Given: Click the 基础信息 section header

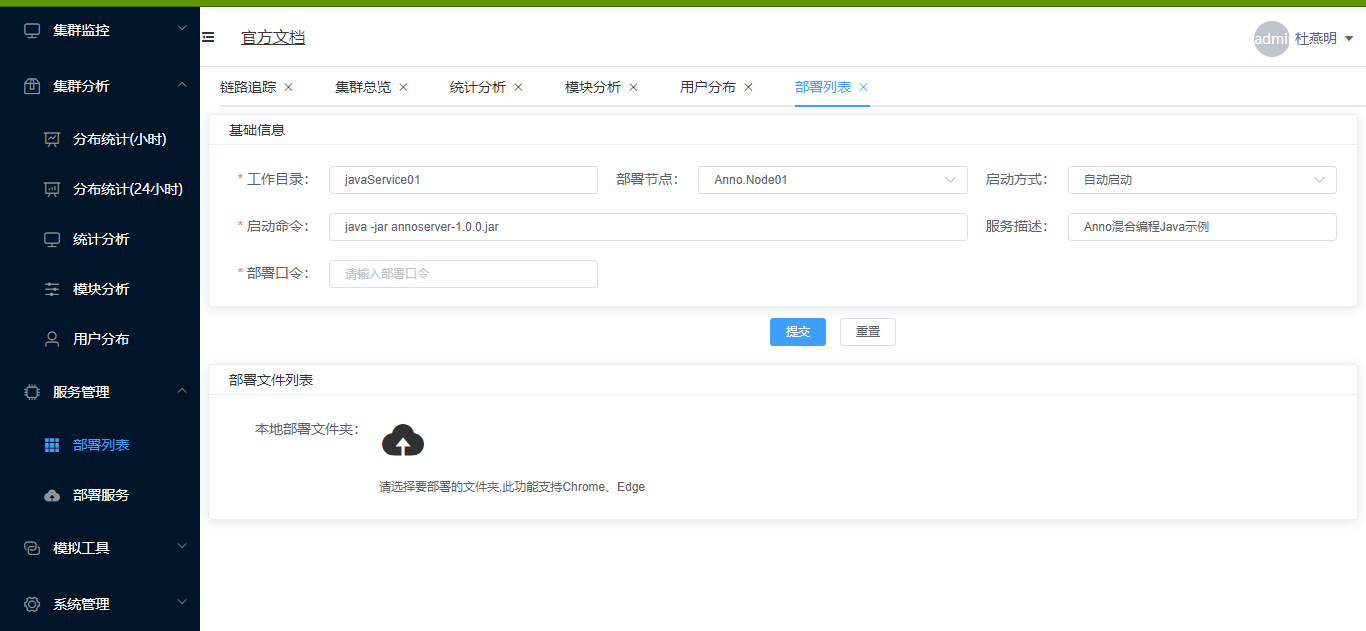Looking at the screenshot, I should [257, 130].
